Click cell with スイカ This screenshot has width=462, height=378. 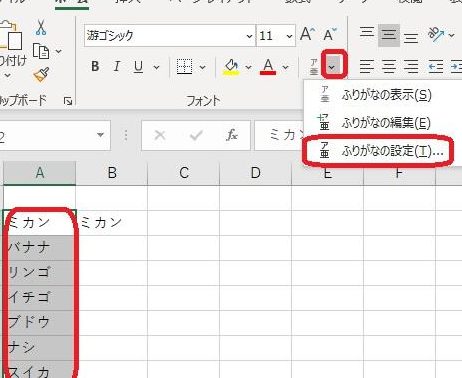tap(40, 370)
